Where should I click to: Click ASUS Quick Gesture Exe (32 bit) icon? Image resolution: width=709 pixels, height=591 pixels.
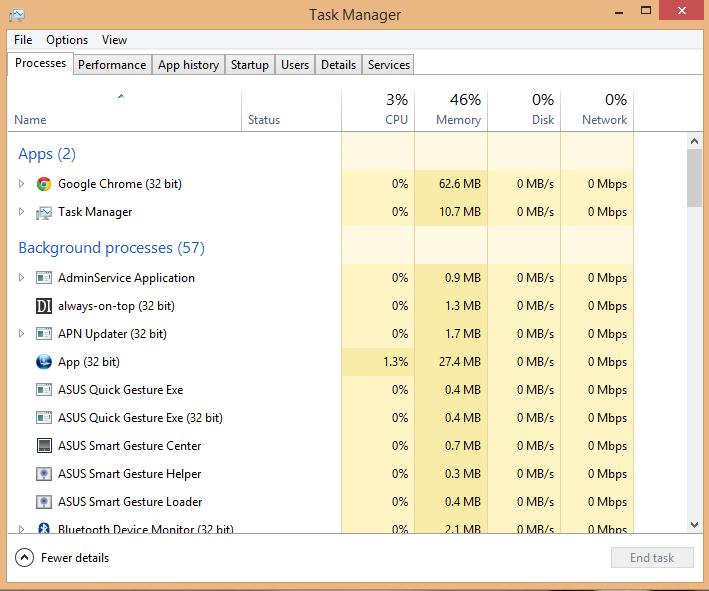44,418
